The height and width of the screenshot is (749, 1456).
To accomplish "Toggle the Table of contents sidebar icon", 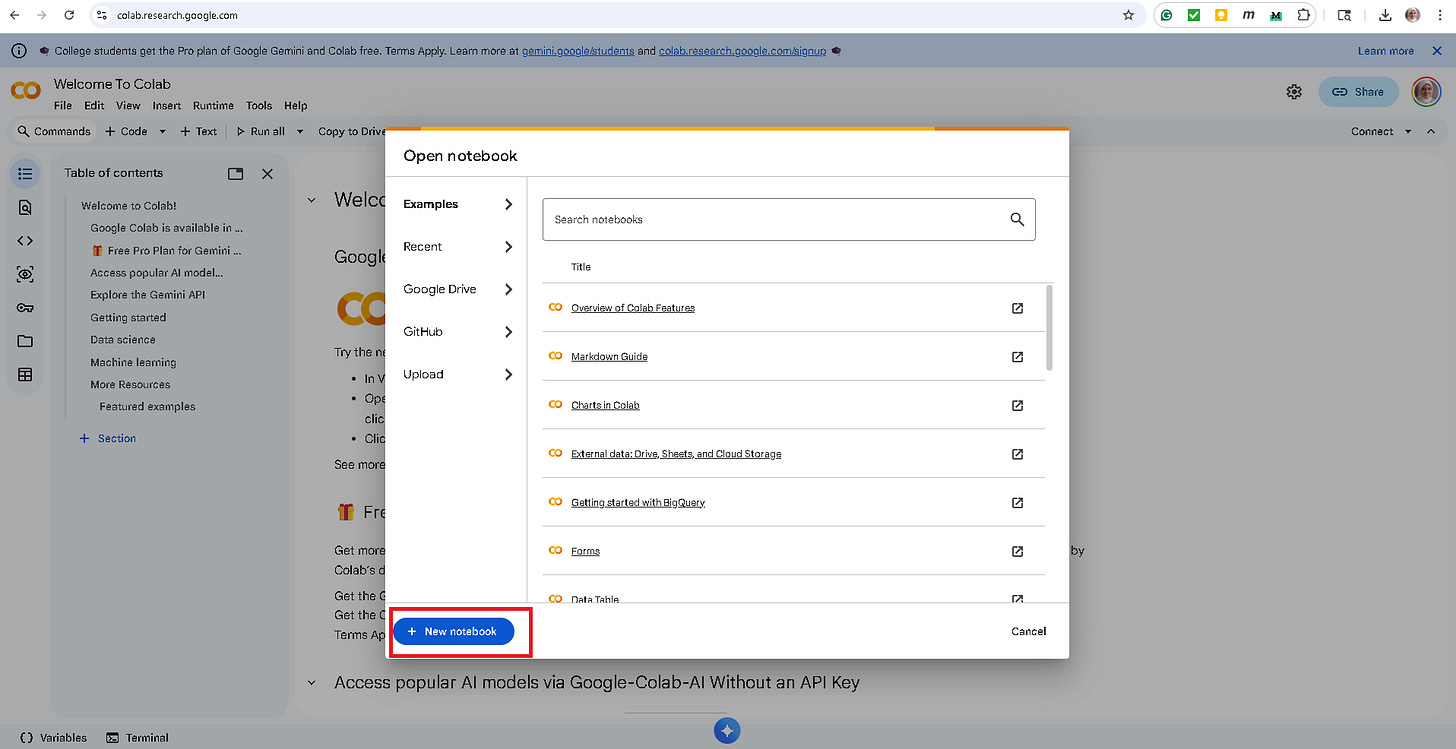I will click(25, 174).
